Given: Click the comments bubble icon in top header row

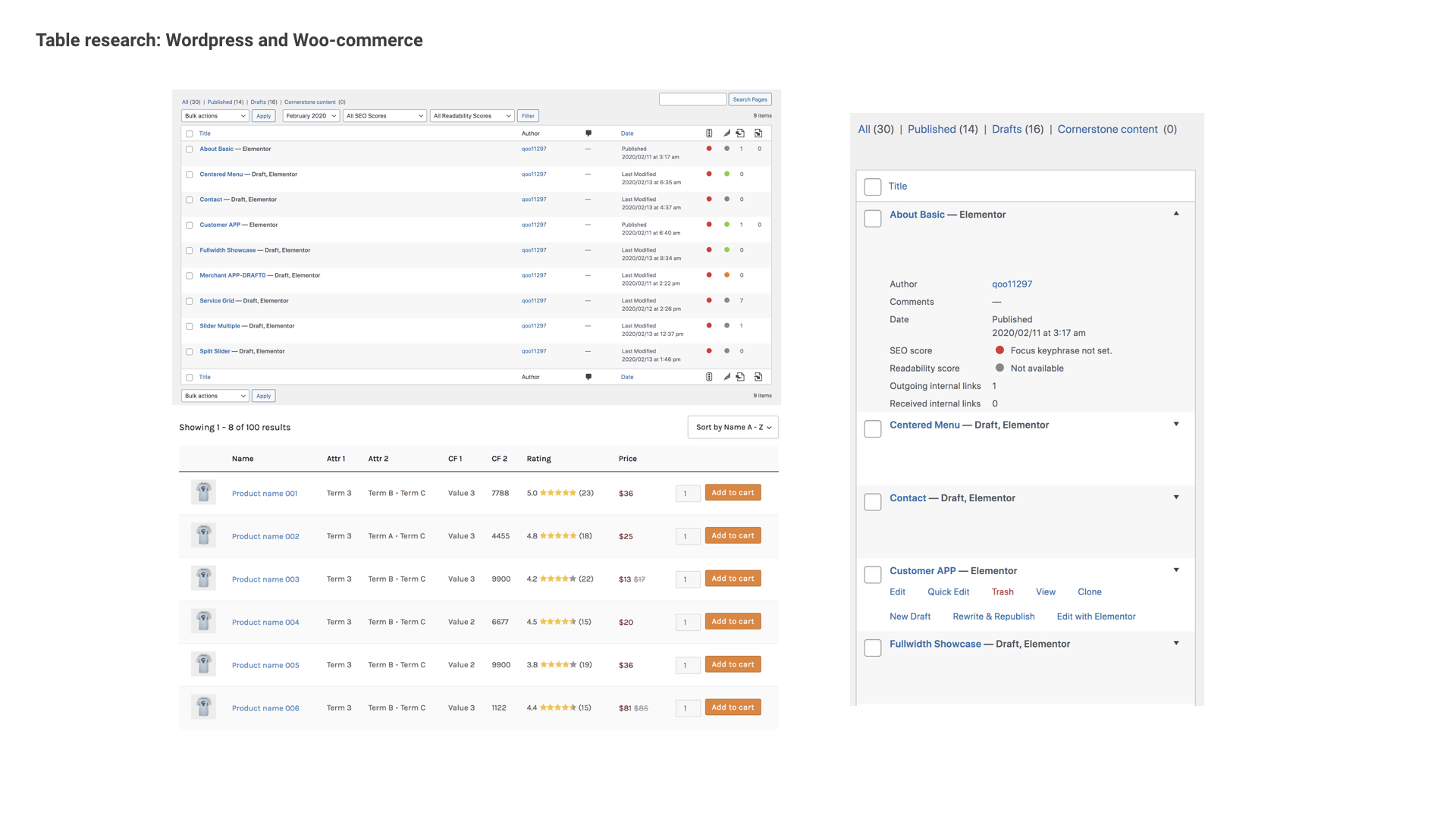Looking at the screenshot, I should click(x=588, y=133).
